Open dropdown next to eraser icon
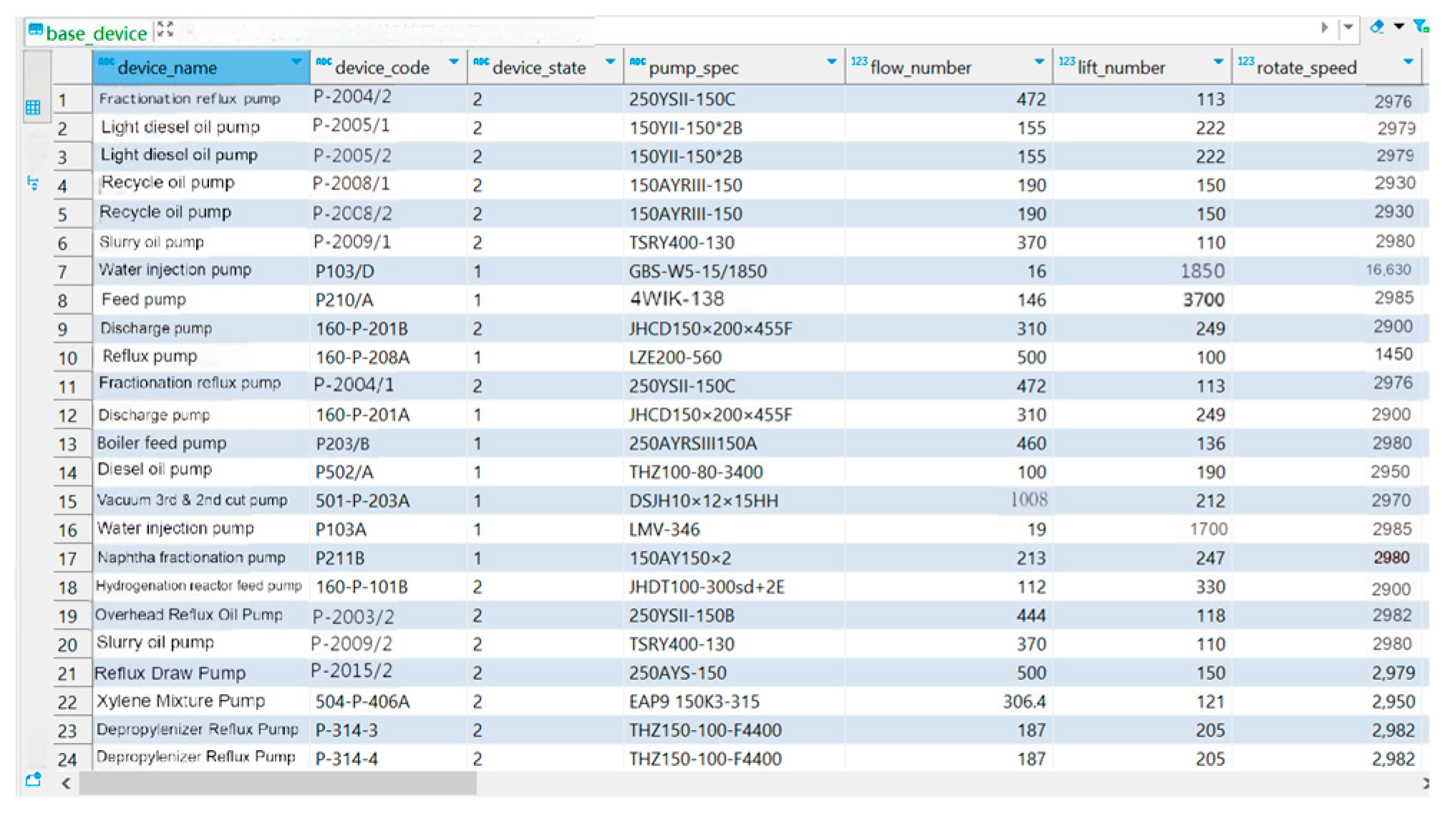Screen dimensions: 1456x816 1399,27
